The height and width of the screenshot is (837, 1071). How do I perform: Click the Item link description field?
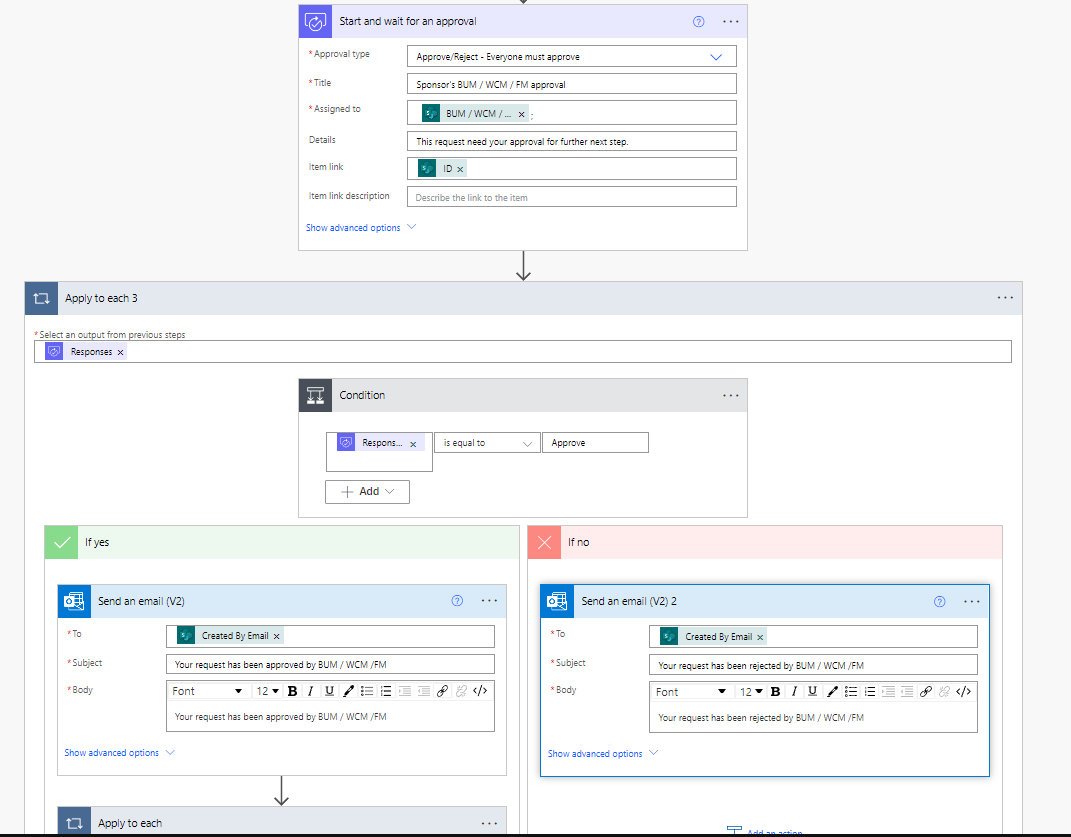coord(572,197)
